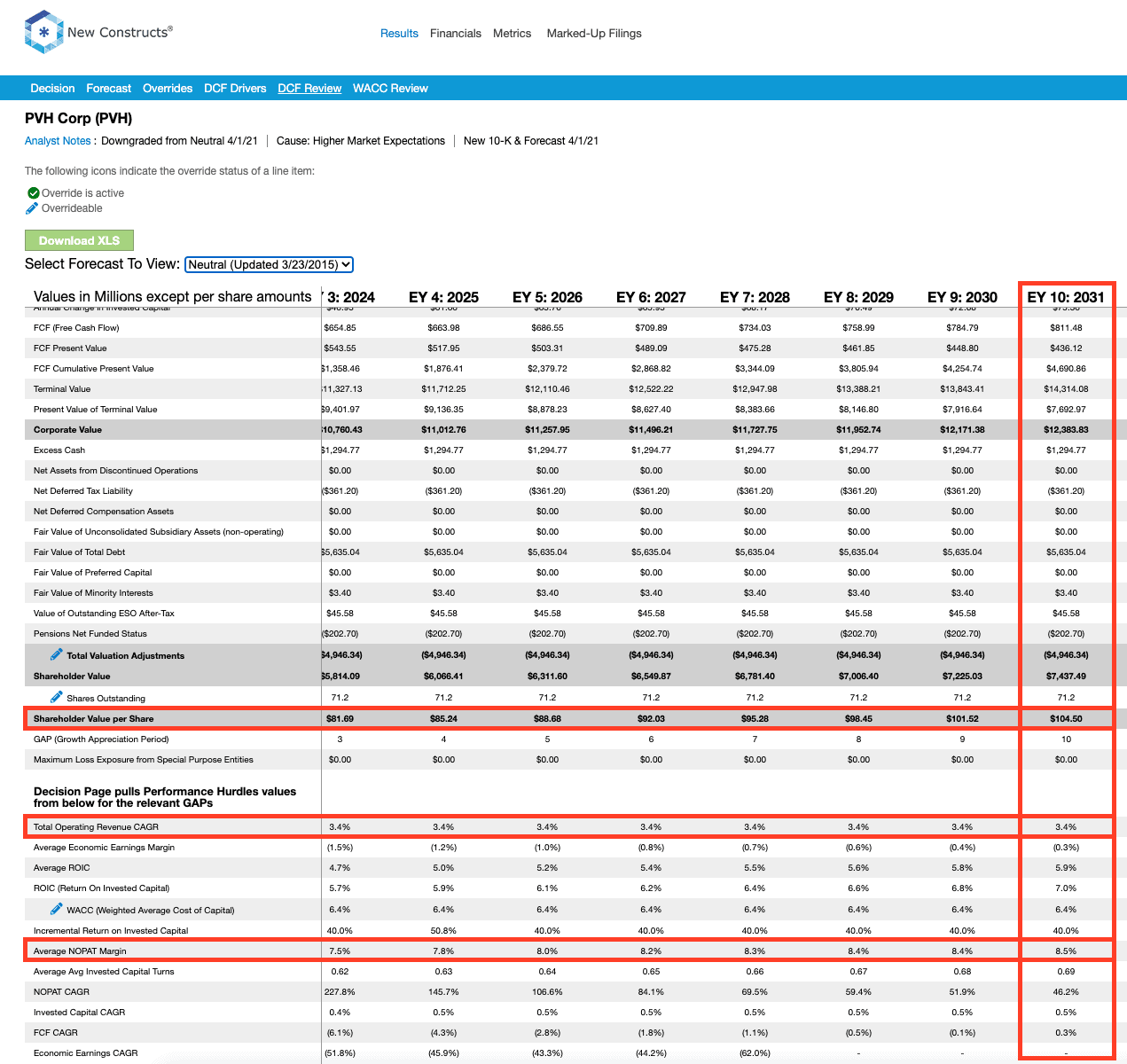This screenshot has height=1064, width=1127.
Task: Click the 8.5% Average NOPAT Margin cell
Action: tap(1066, 951)
